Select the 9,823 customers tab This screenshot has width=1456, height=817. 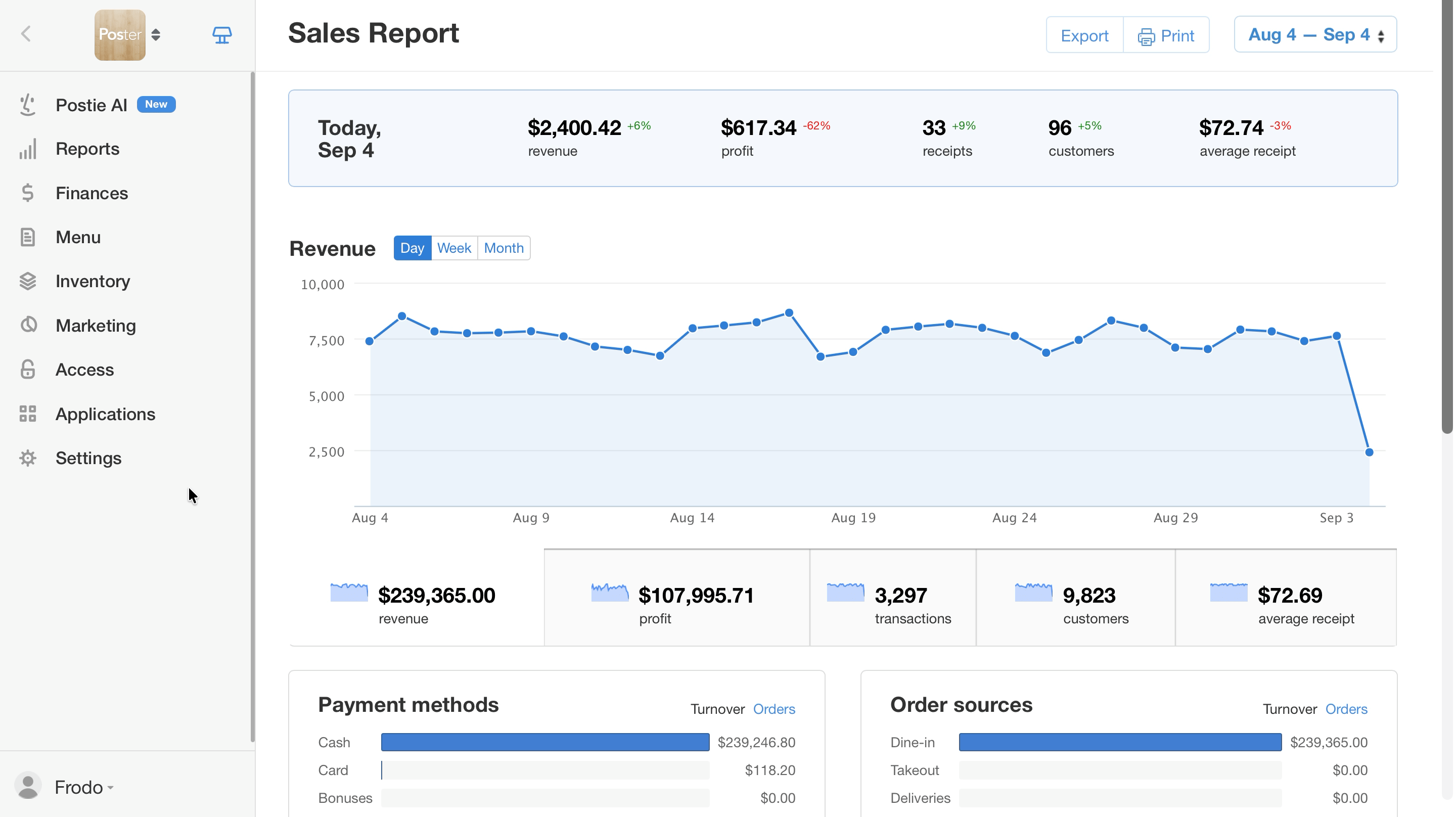point(1075,598)
